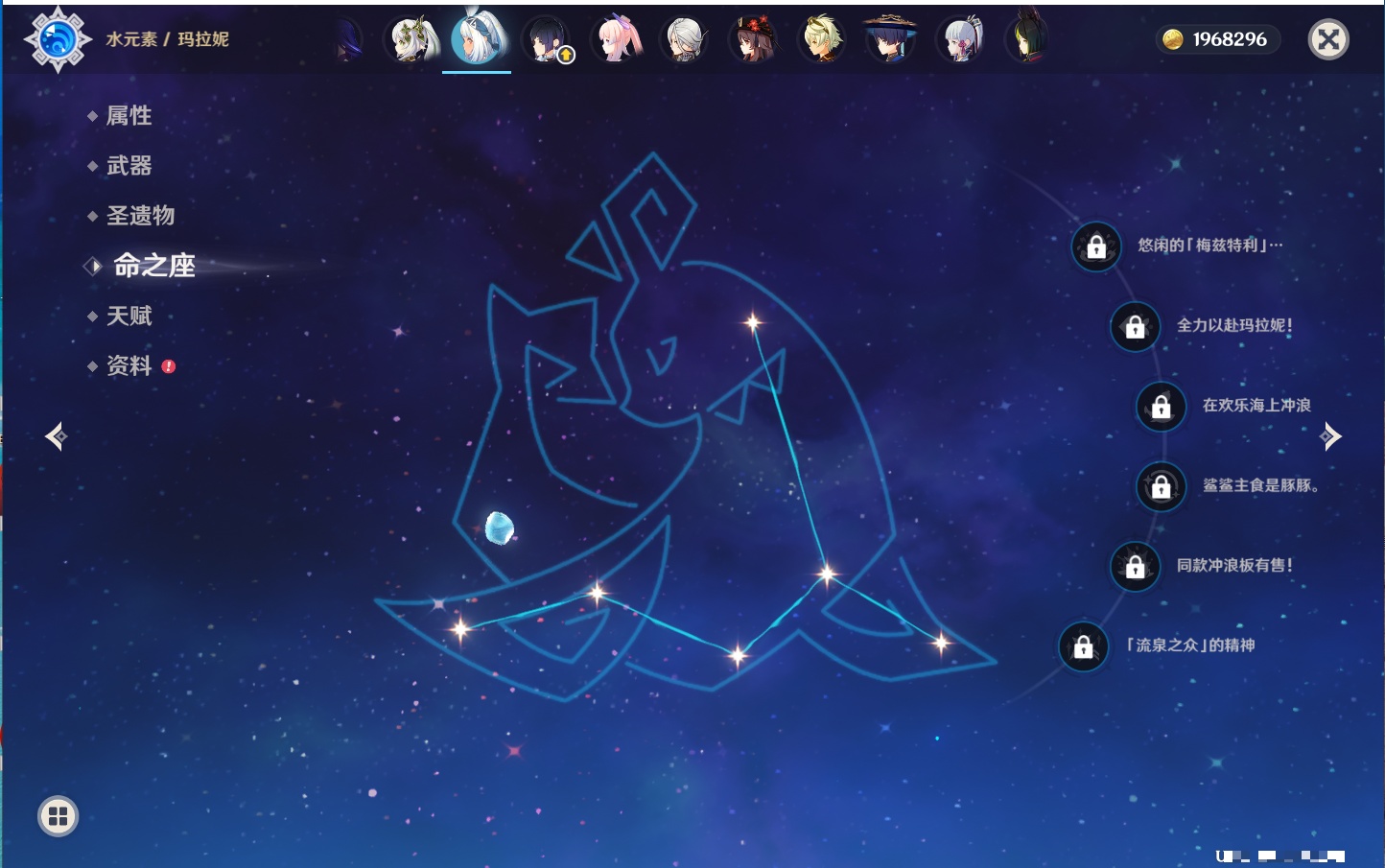
Task: Open the 圣遗物 artifacts tab
Action: click(140, 215)
